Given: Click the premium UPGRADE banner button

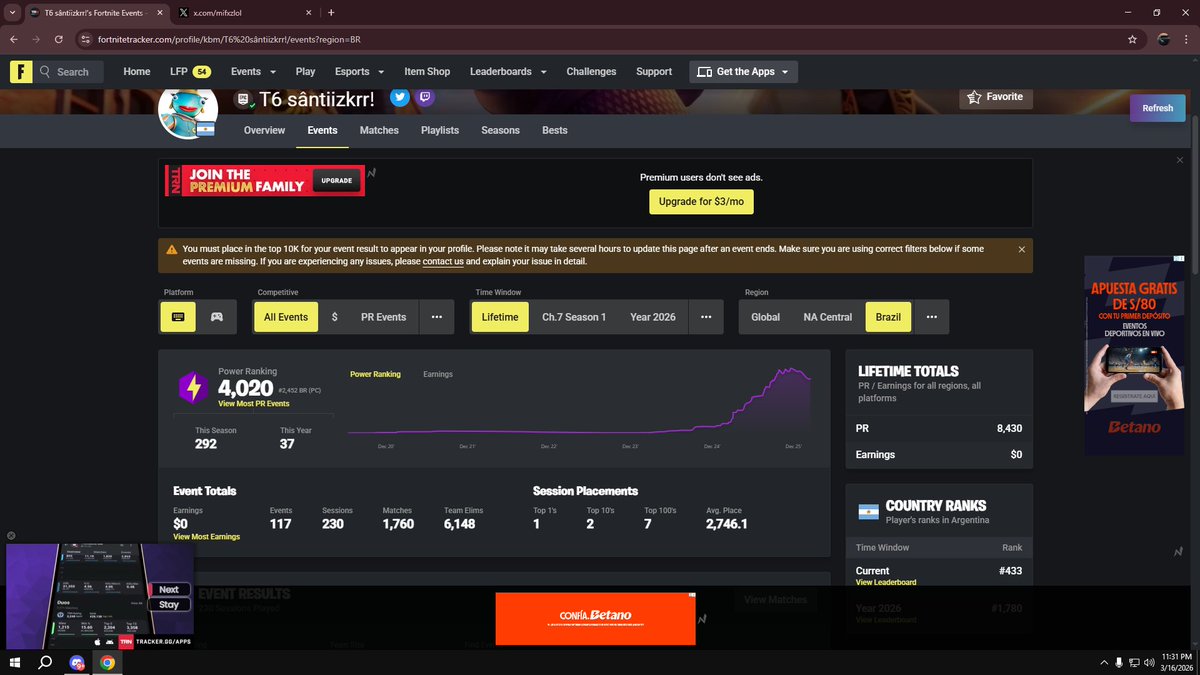Looking at the screenshot, I should [x=336, y=181].
